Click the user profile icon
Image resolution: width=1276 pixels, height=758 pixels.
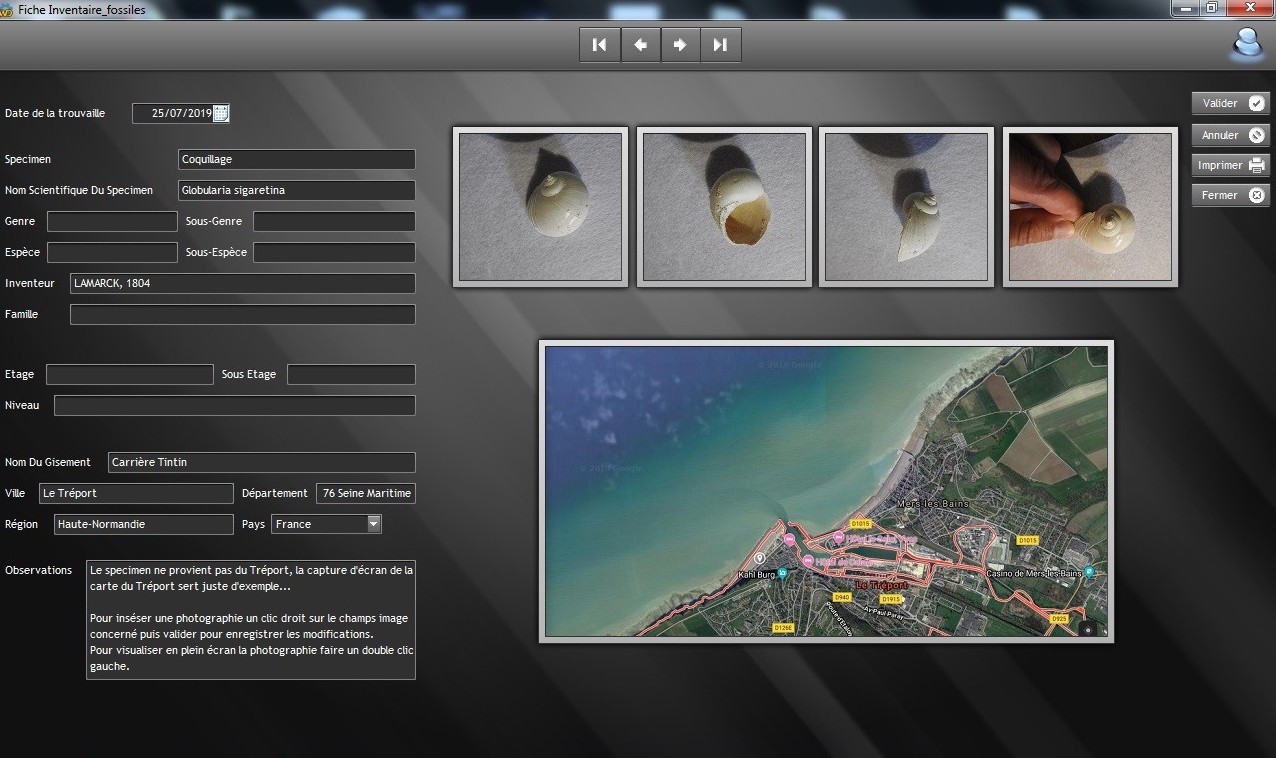pyautogui.click(x=1246, y=44)
